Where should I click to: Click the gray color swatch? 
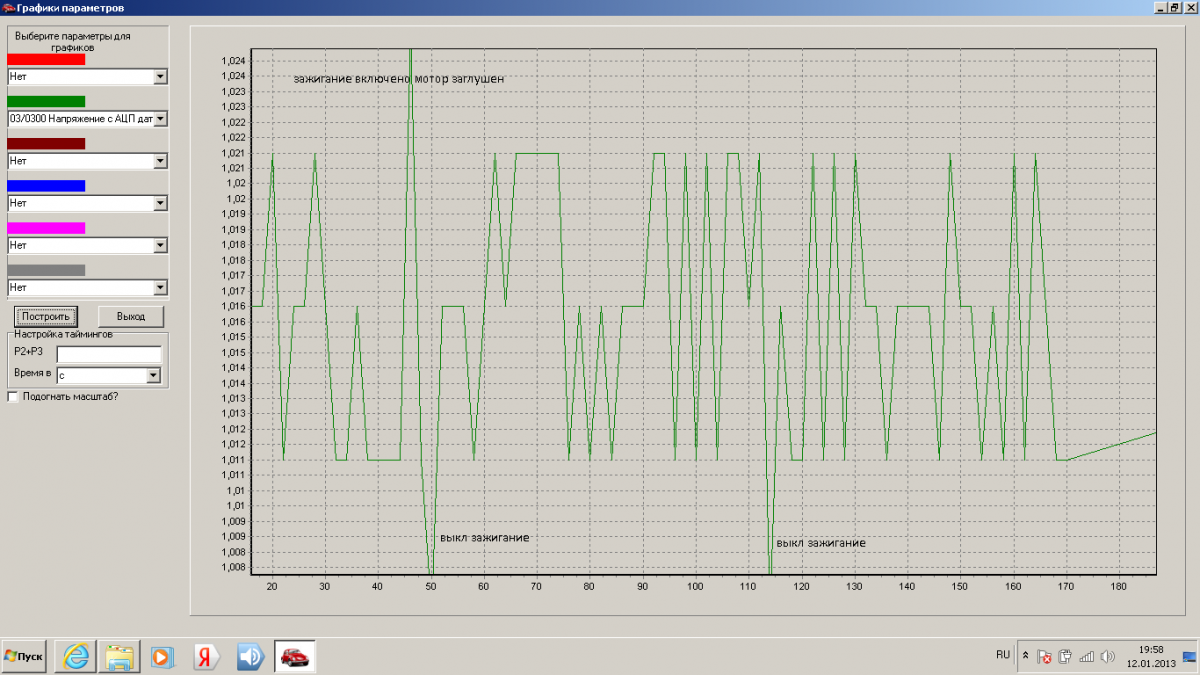[x=46, y=270]
